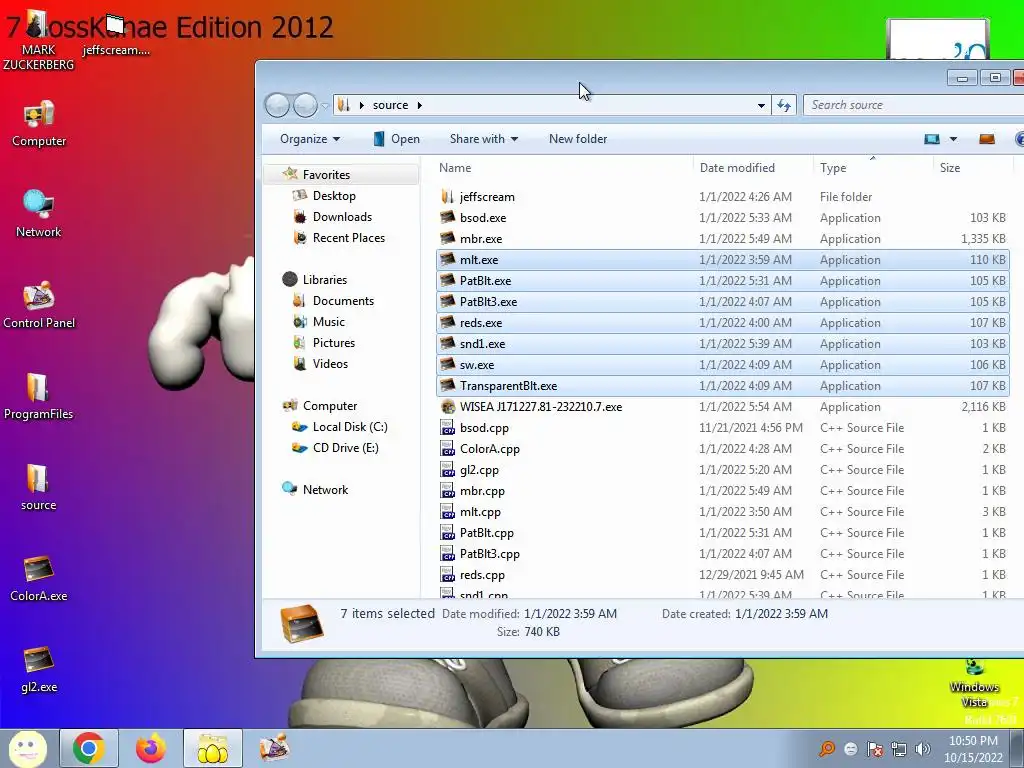Open the Network desktop icon
The height and width of the screenshot is (768, 1024).
pos(39,214)
